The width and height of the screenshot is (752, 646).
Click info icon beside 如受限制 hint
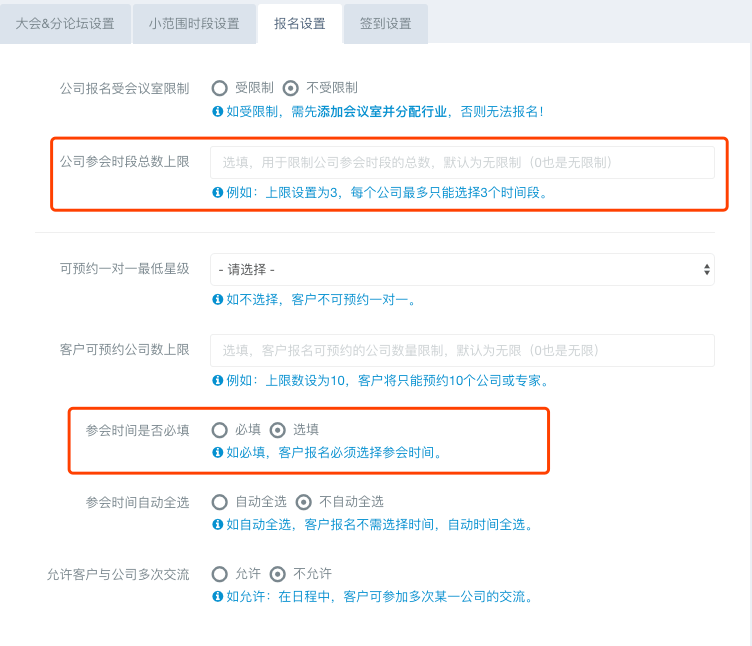217,112
